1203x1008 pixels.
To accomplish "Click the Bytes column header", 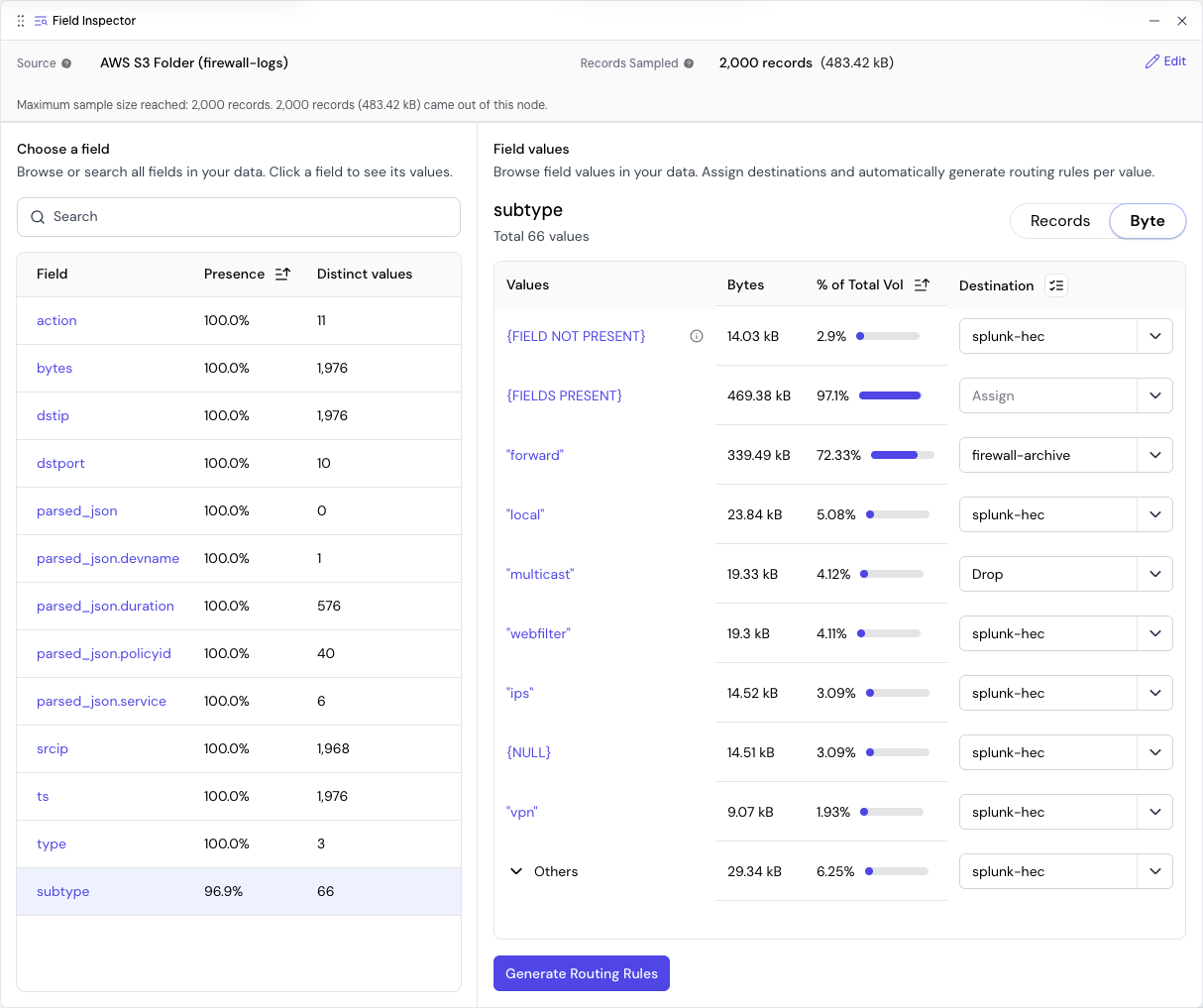I will [745, 284].
